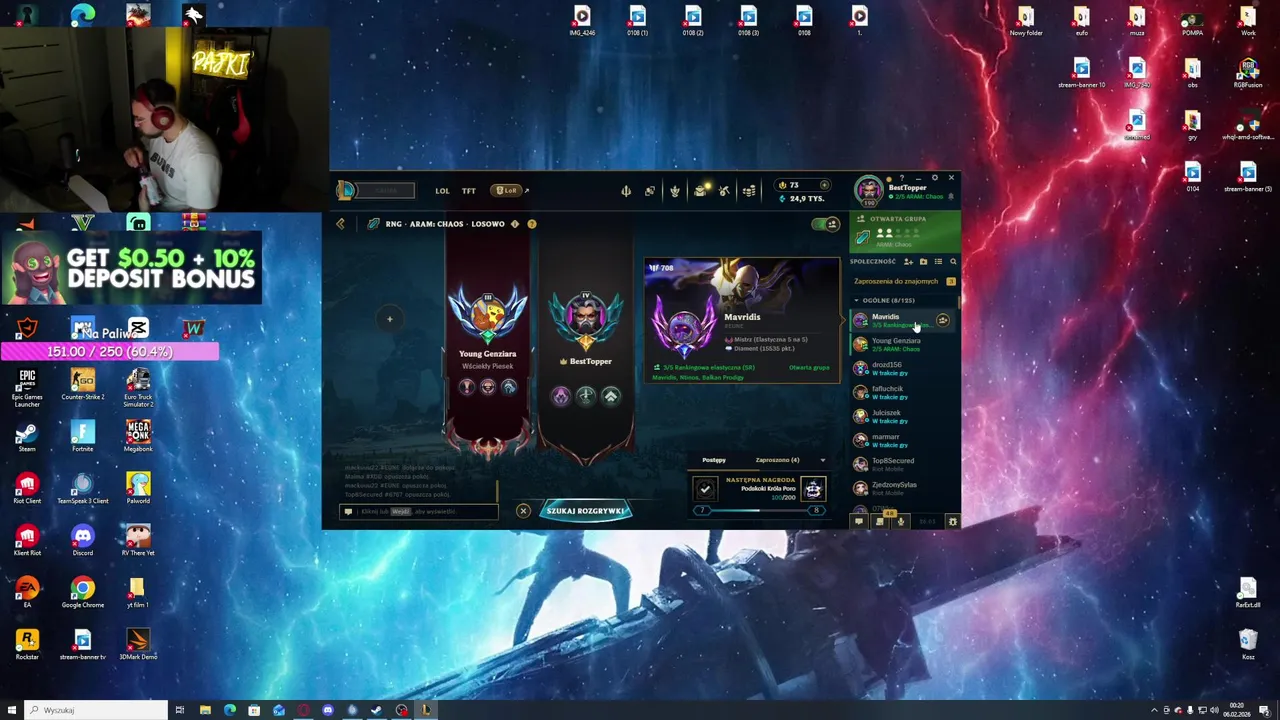
Task: Click the yellow help question mark icon
Action: pyautogui.click(x=532, y=224)
